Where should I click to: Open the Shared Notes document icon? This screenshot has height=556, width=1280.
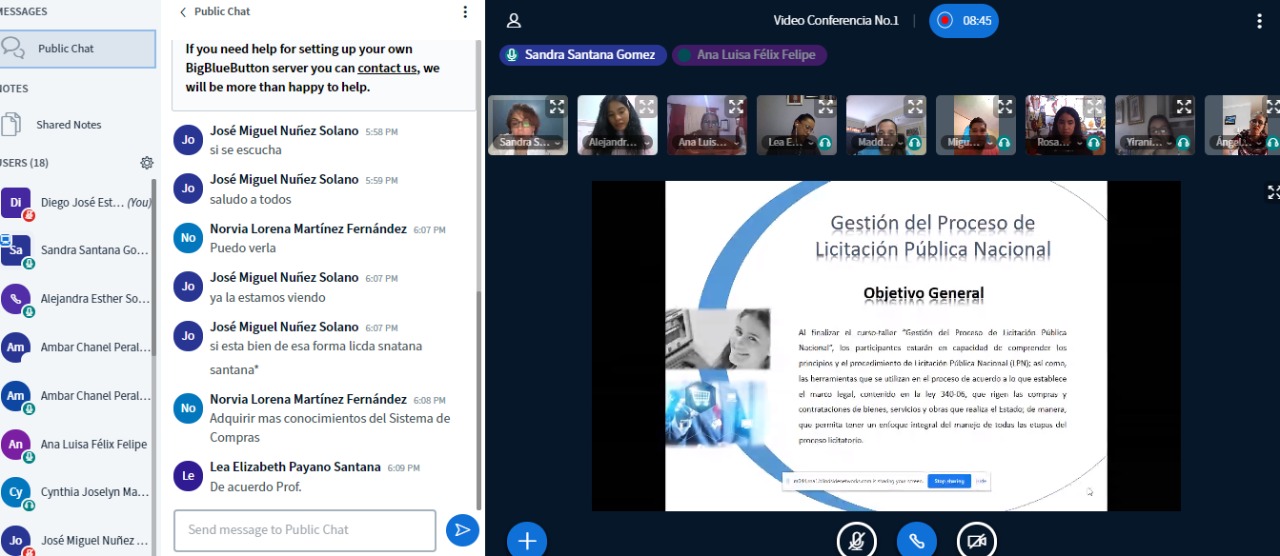pos(11,124)
